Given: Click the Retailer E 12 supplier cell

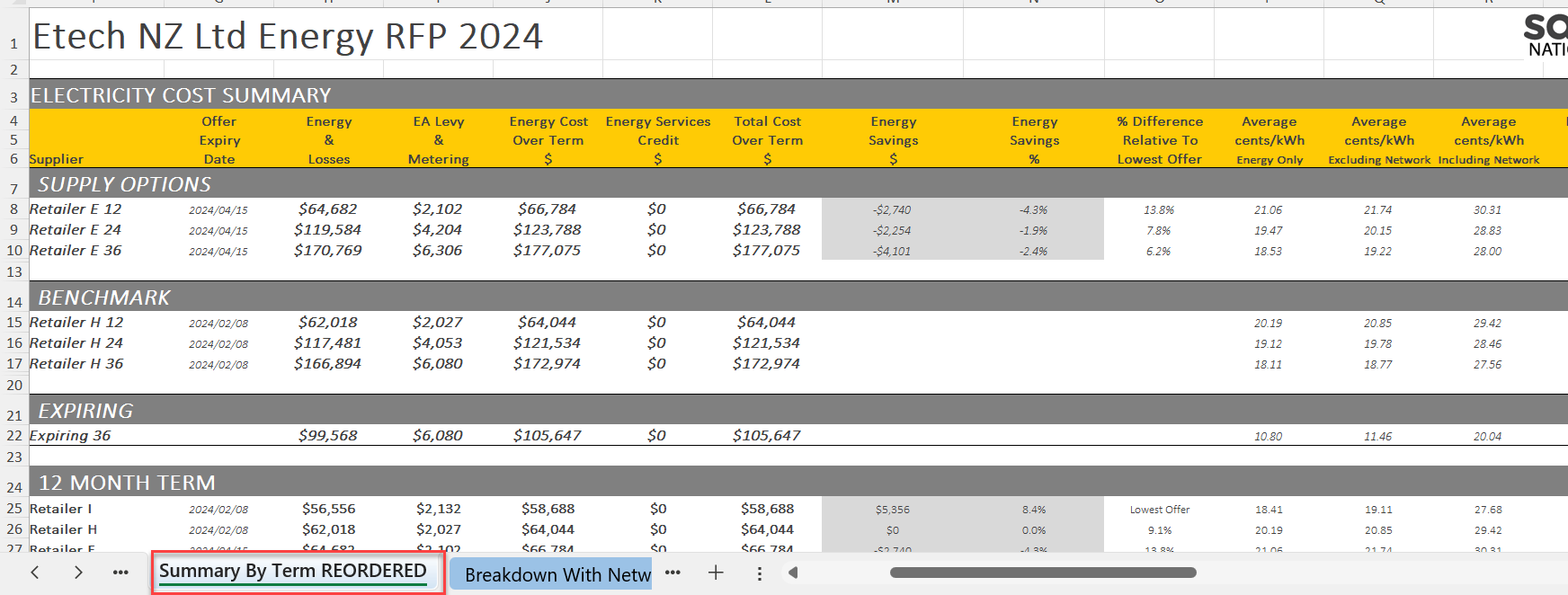Looking at the screenshot, I should pos(76,209).
